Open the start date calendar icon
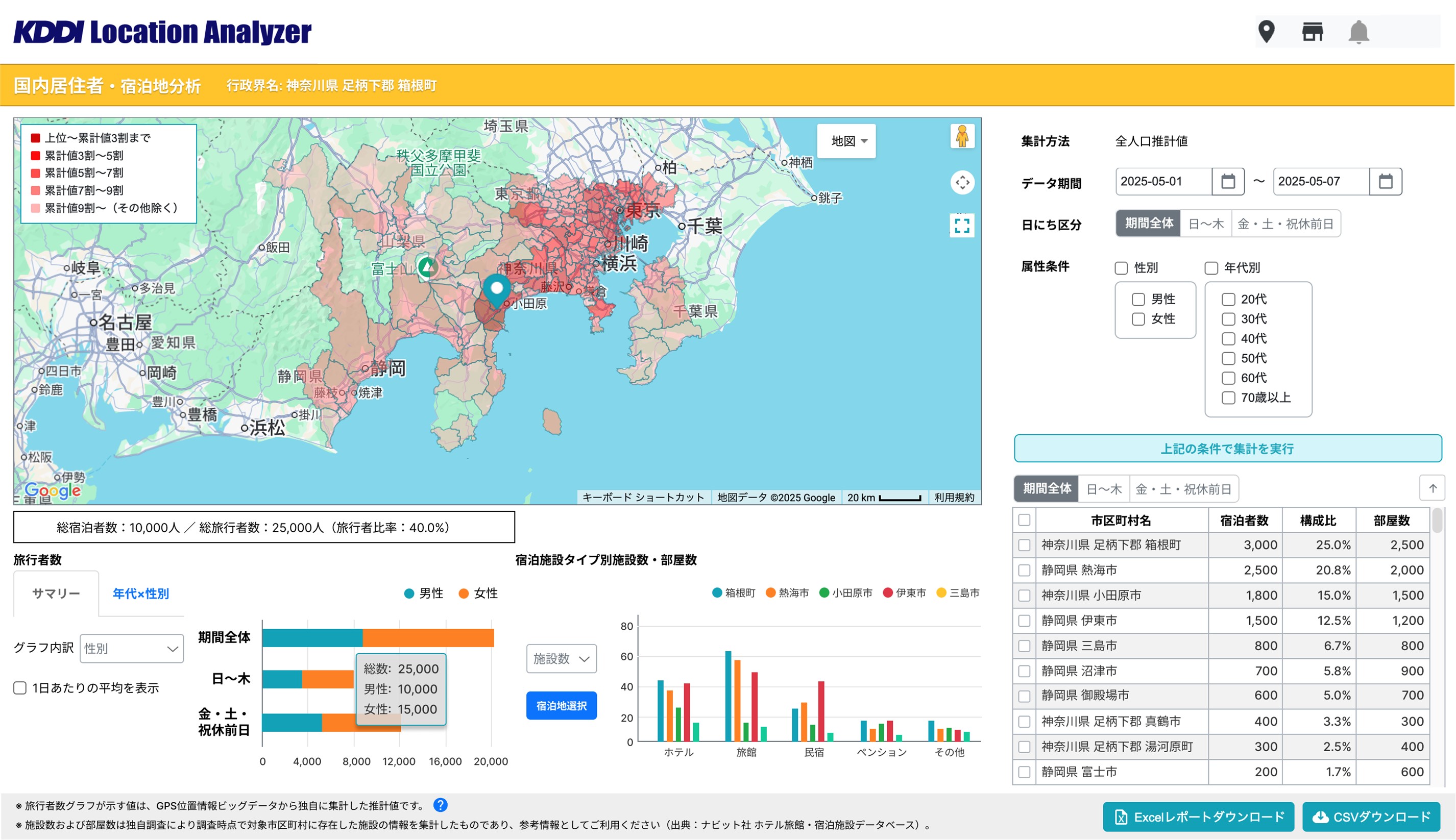Screen dimensions: 1456x840 [x=1228, y=182]
